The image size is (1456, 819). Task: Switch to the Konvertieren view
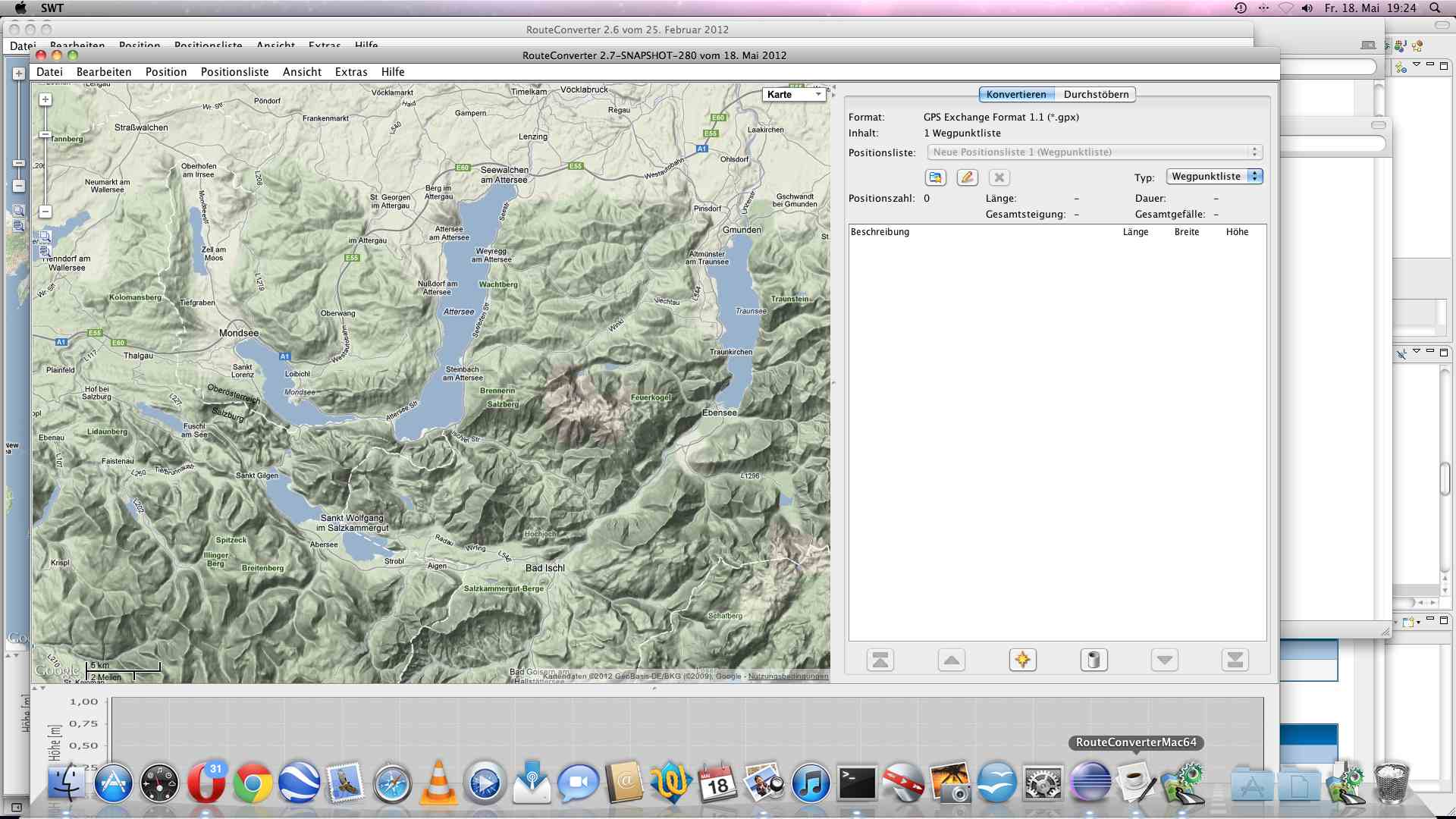pyautogui.click(x=1015, y=95)
